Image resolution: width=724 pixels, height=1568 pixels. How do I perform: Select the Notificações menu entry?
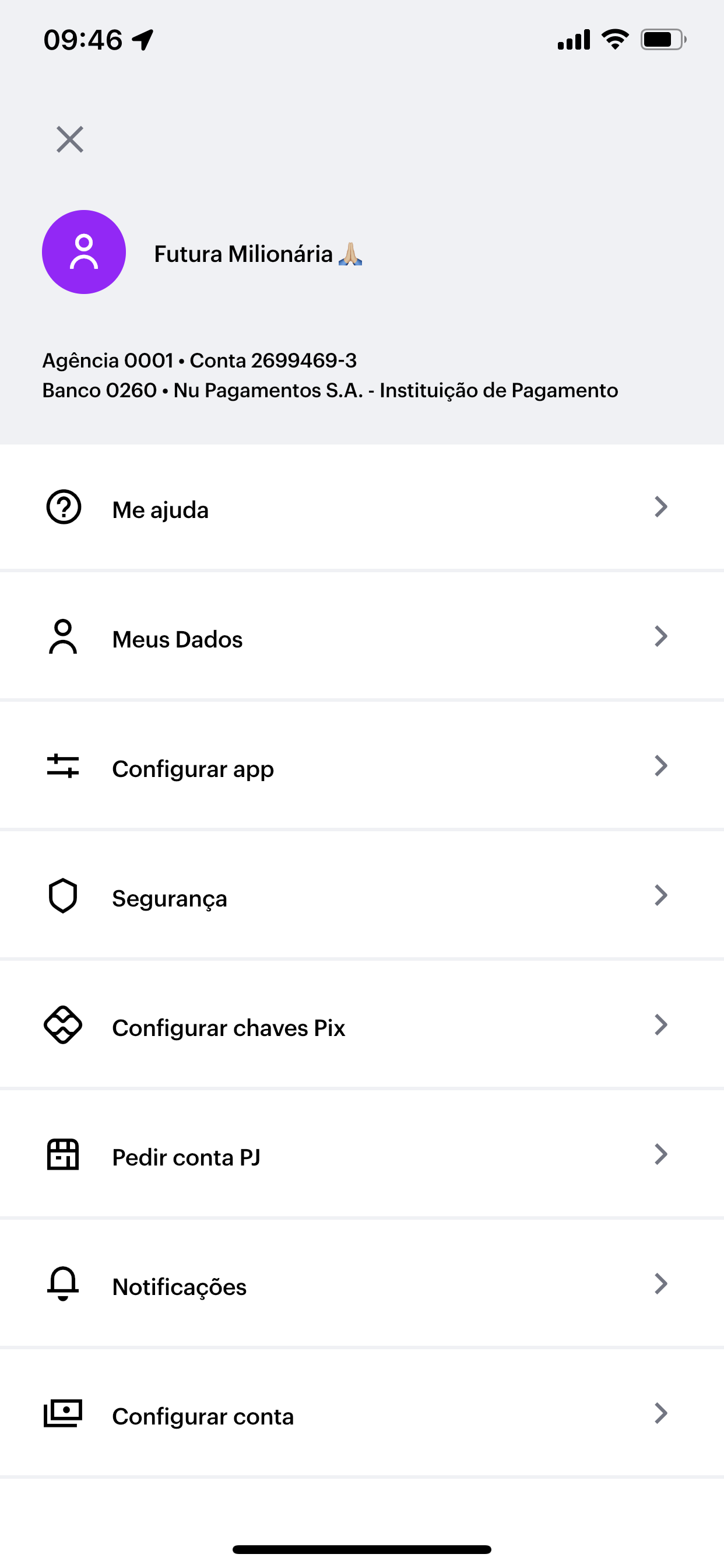(180, 1287)
